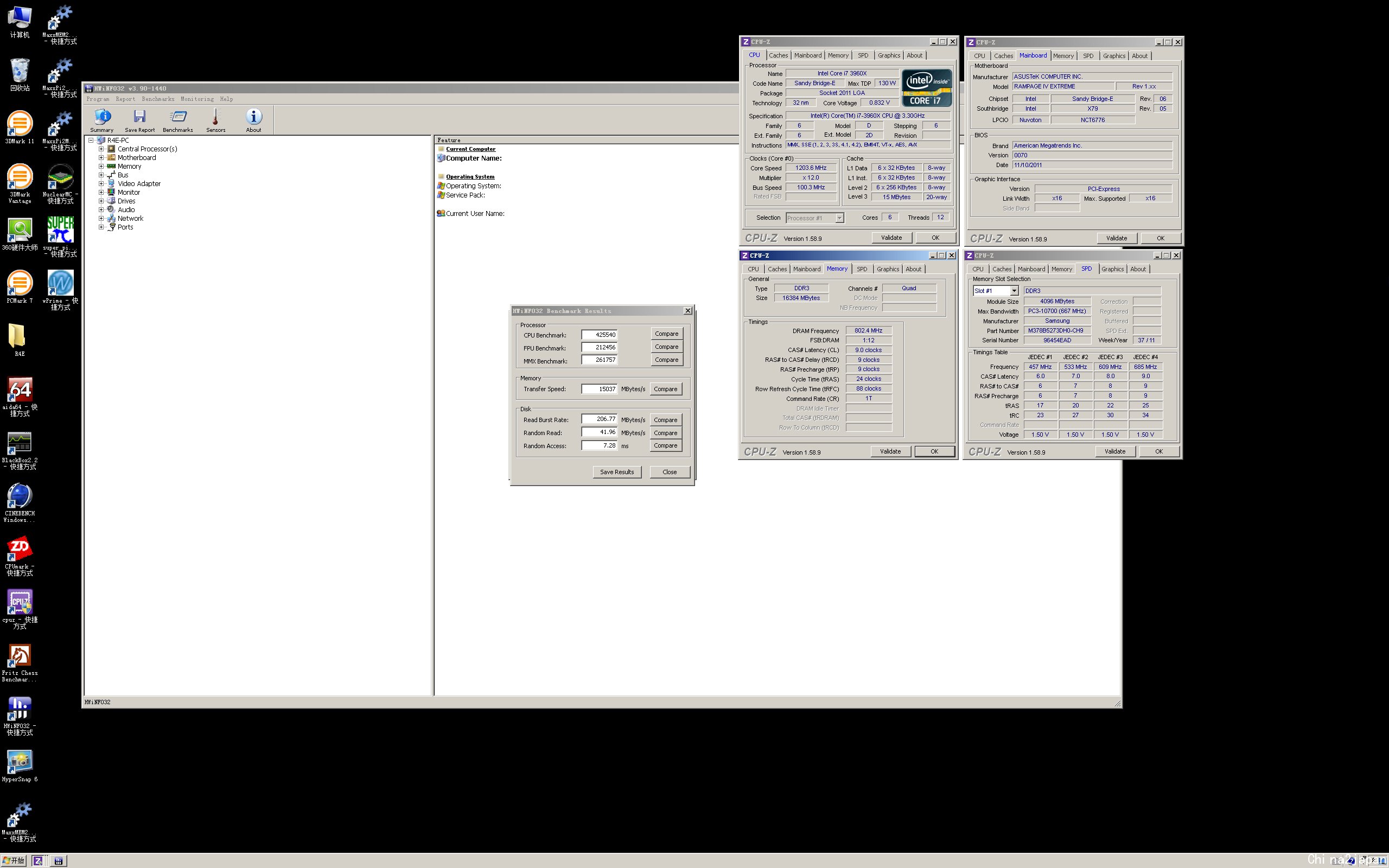Open the PCMark 7 desktop icon
Image resolution: width=1389 pixels, height=868 pixels.
pyautogui.click(x=20, y=287)
